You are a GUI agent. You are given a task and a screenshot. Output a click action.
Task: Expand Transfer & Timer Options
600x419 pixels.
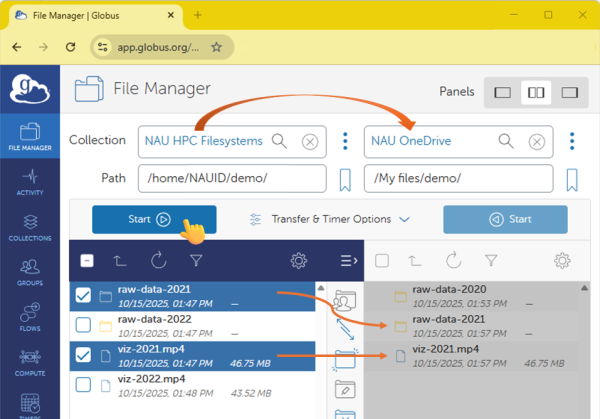(329, 219)
